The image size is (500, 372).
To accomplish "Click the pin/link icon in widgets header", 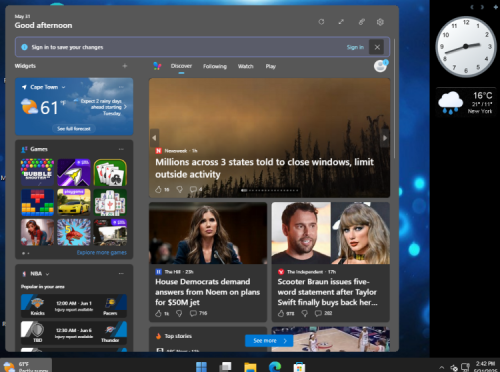I will pos(361,22).
